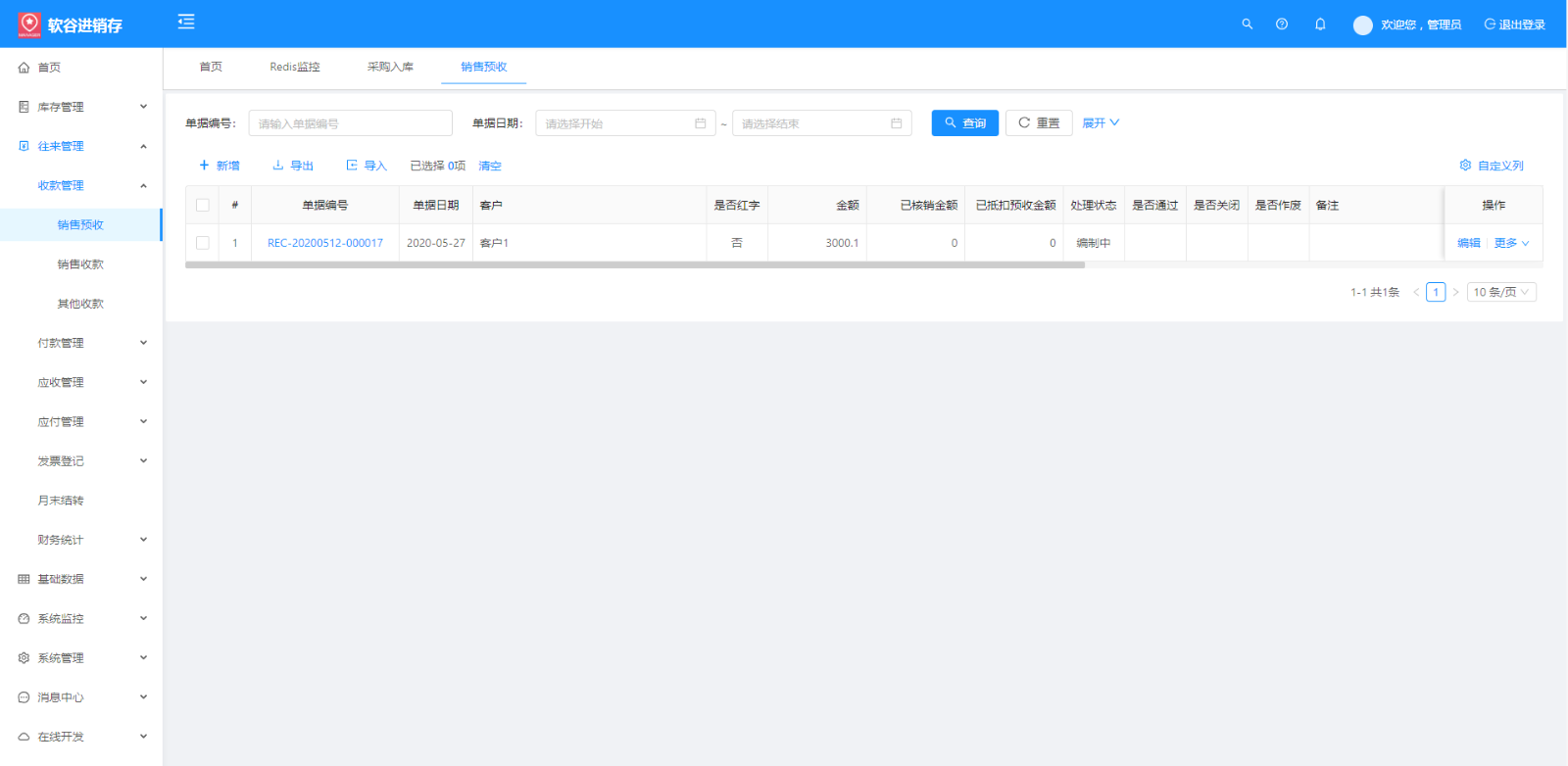Expand the 展开 filter options
This screenshot has height=766, width=1568.
(1100, 123)
